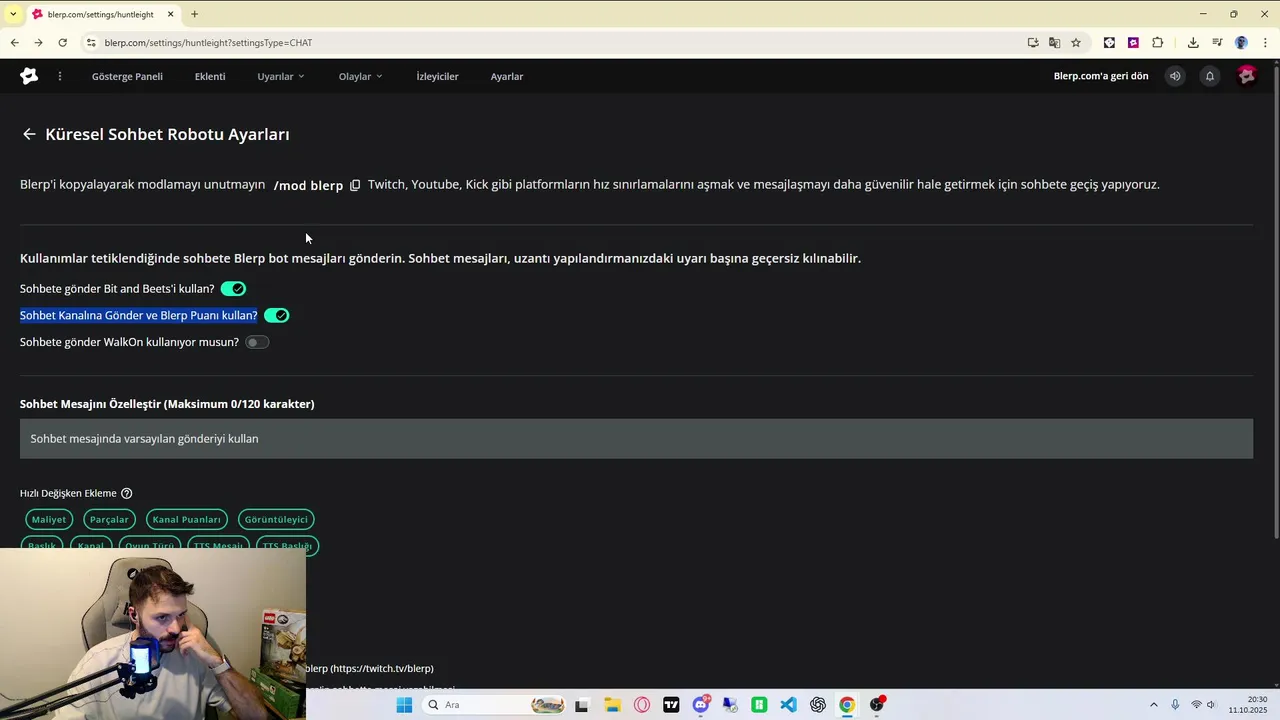Open the Chrome extensions puzzle icon

pos(1158,43)
